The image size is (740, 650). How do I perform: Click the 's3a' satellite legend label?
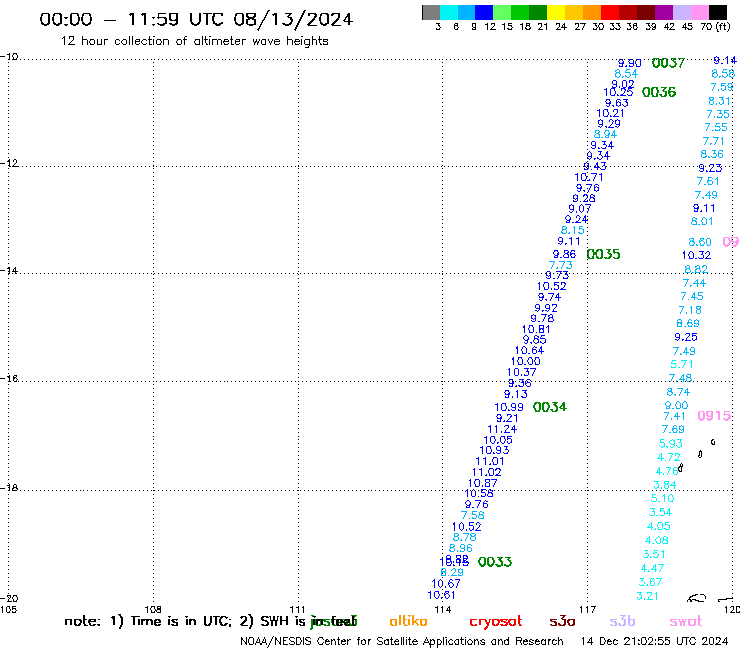[x=562, y=622]
